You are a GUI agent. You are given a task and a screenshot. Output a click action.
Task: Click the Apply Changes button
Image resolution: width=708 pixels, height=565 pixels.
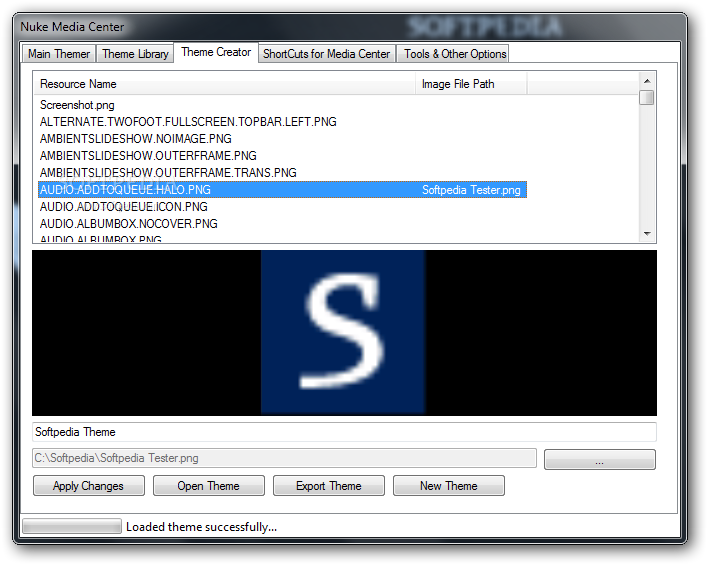88,486
